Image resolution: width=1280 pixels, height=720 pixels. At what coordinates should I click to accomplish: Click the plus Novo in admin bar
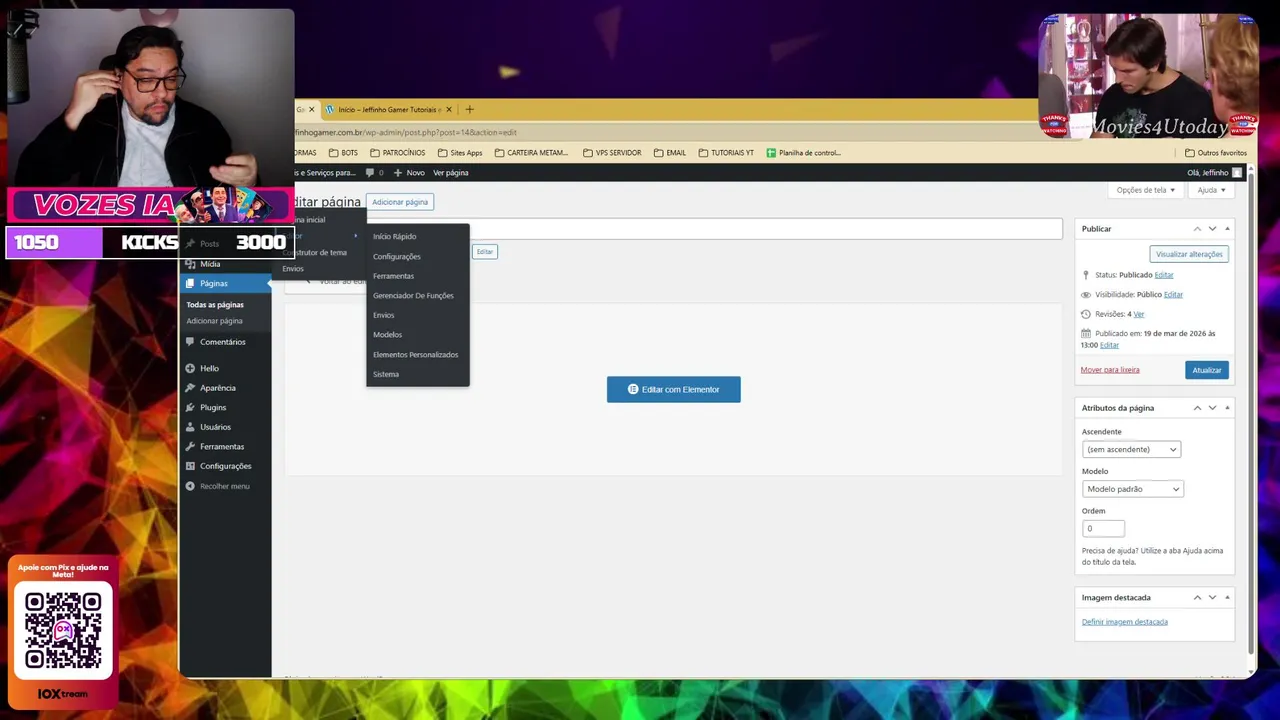pos(409,173)
